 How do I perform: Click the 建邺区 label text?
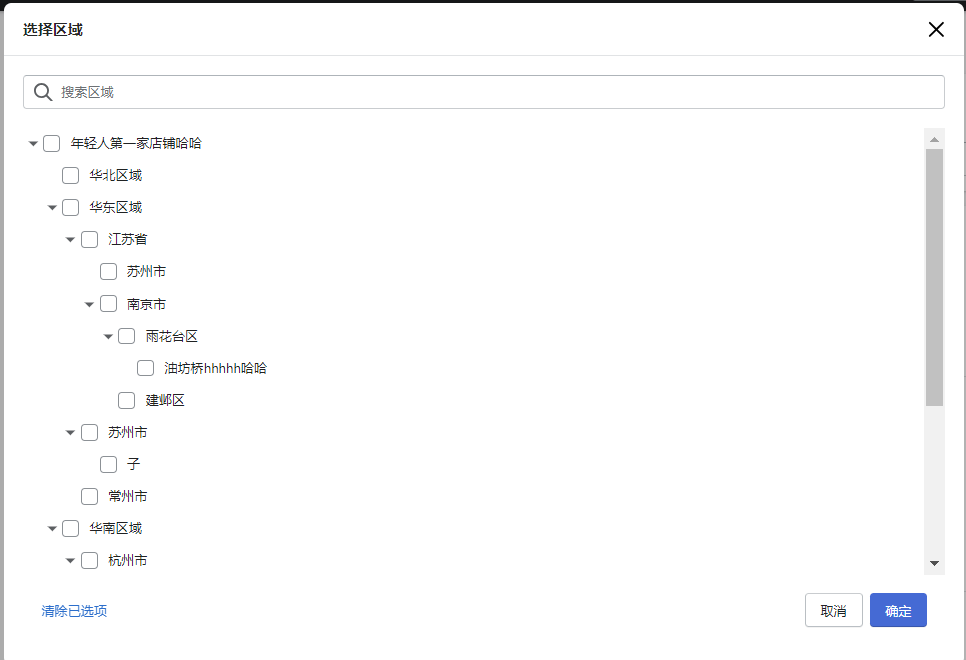click(x=165, y=401)
